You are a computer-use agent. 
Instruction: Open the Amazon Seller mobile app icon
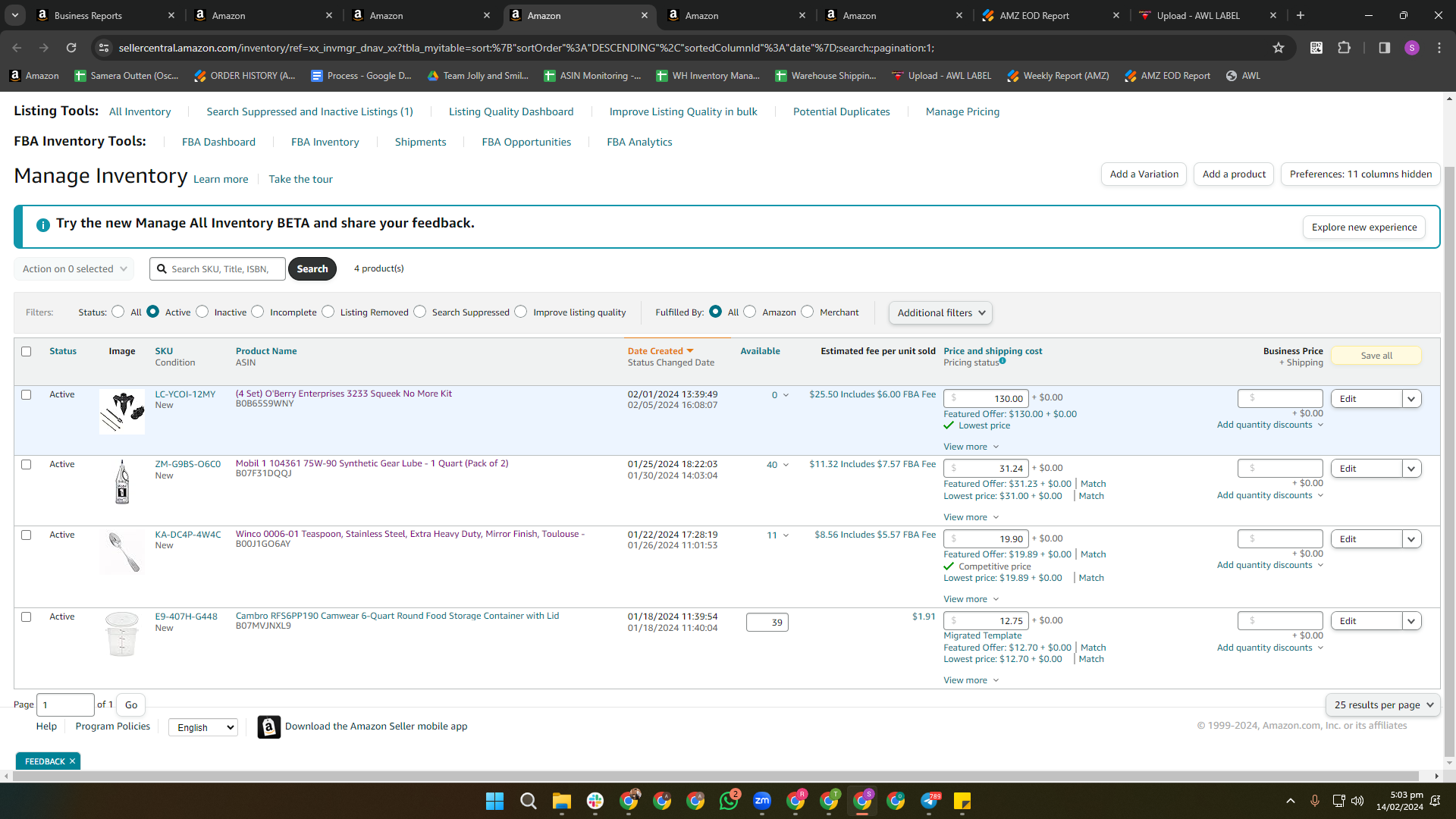point(268,726)
